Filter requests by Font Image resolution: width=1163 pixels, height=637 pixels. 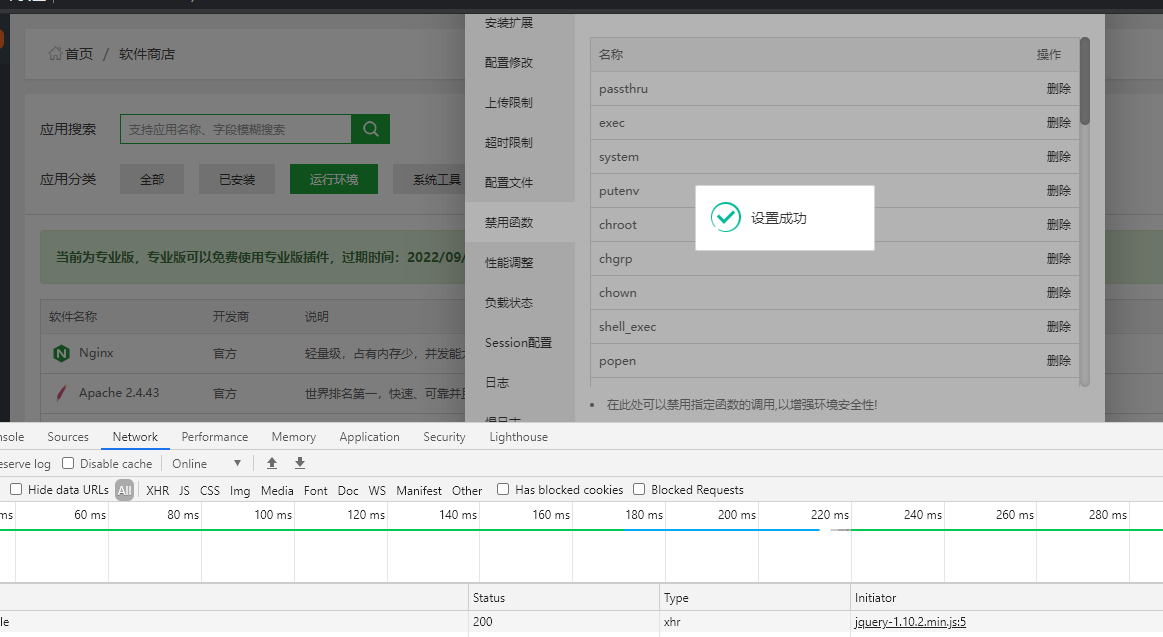(x=315, y=490)
